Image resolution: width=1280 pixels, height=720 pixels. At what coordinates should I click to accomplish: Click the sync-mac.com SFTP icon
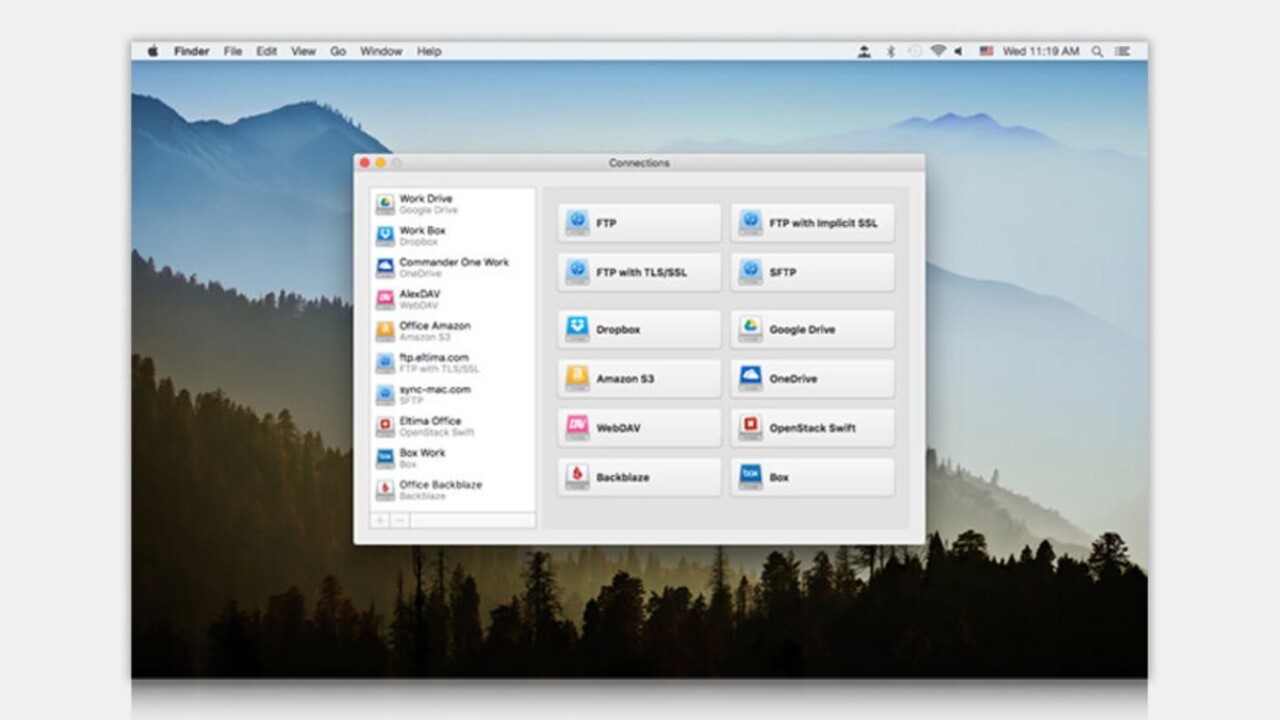(385, 395)
